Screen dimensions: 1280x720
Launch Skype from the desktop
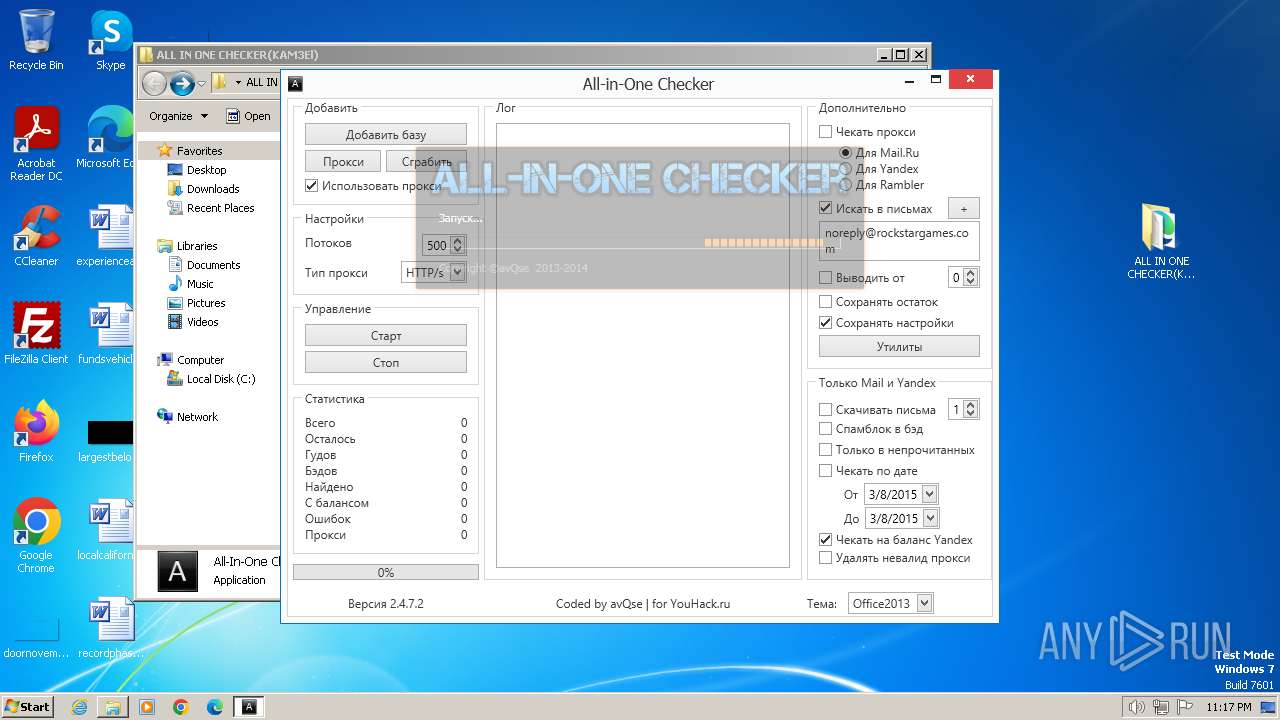110,40
